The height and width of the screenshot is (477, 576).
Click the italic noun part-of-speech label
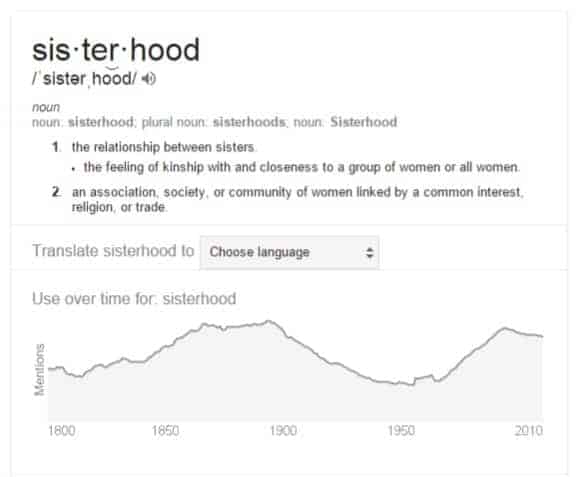(x=46, y=107)
